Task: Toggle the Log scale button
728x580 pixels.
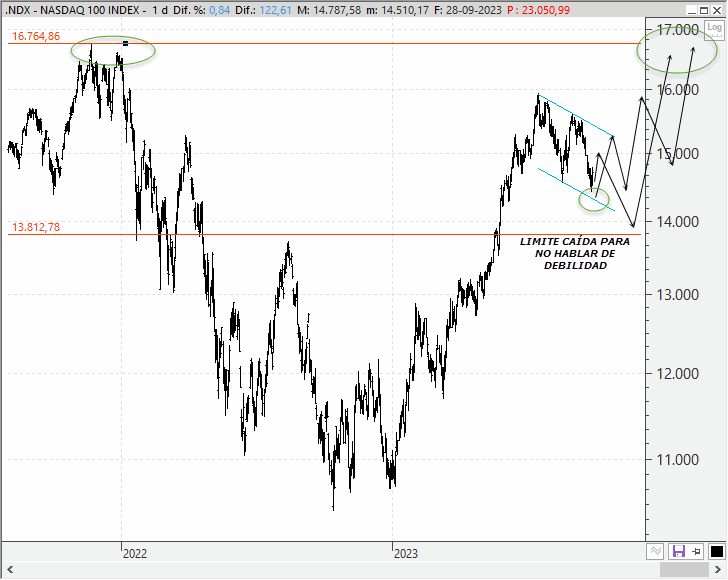Action: (x=714, y=30)
